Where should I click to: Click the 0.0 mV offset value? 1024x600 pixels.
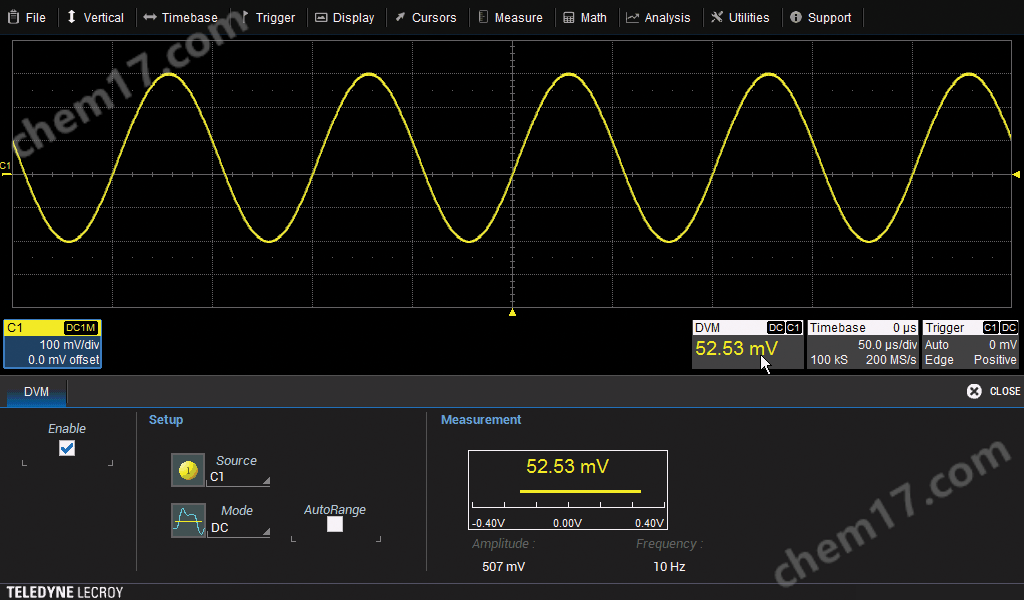tap(63, 360)
